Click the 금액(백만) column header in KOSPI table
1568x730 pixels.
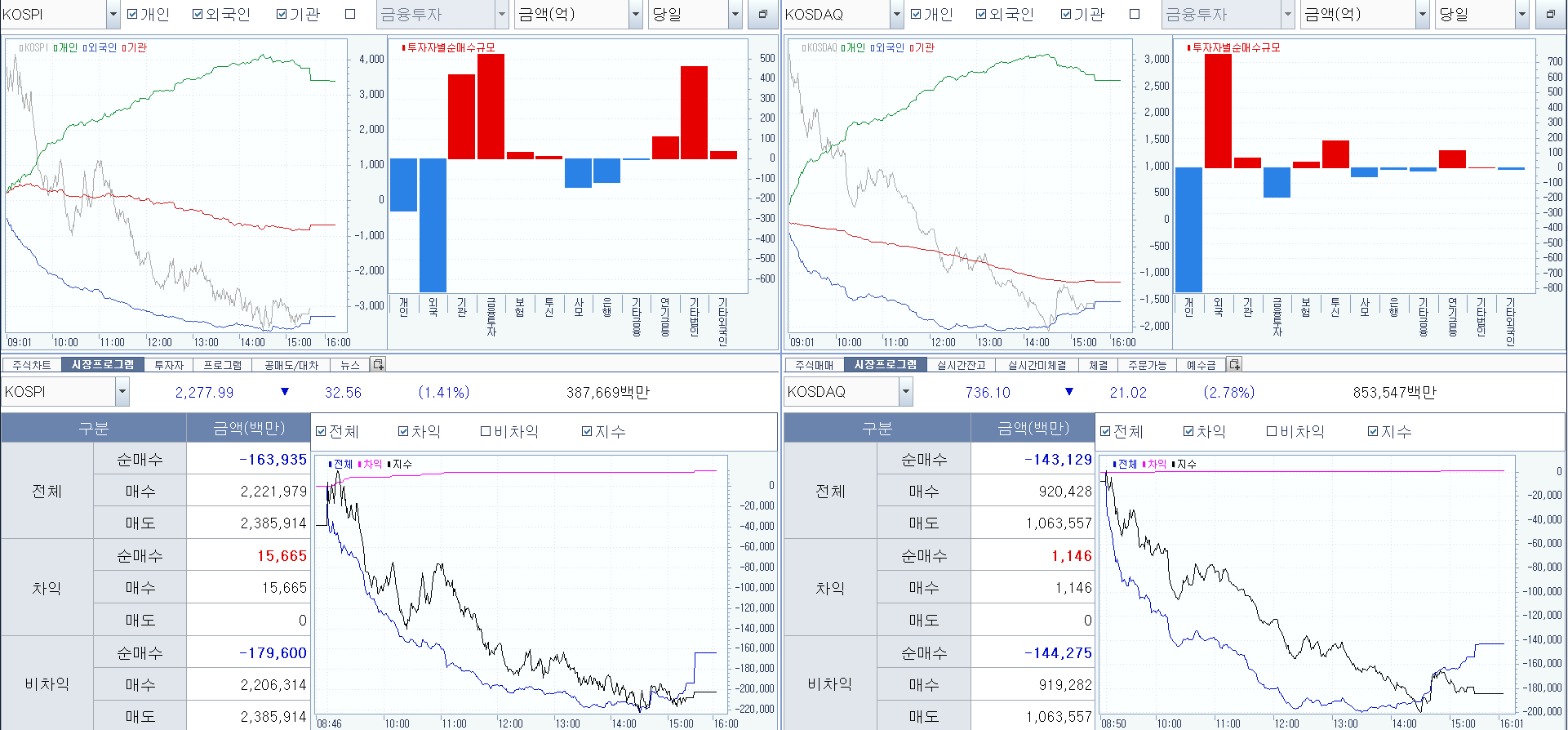(249, 428)
